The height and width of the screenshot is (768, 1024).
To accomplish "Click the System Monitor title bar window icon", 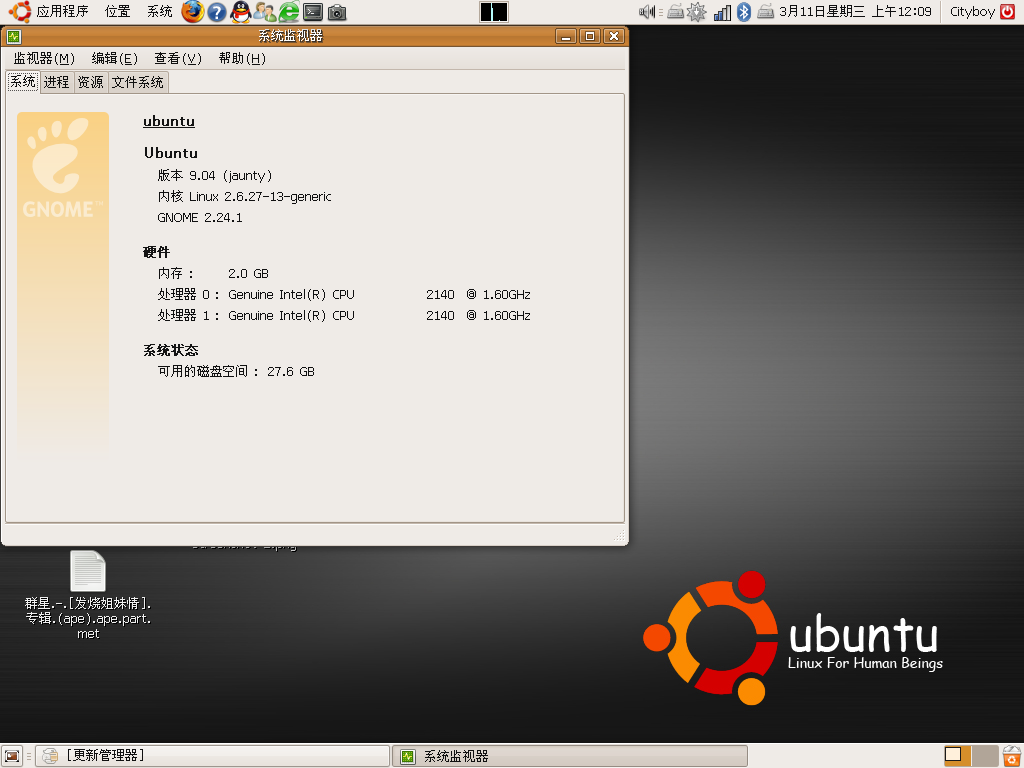I will tap(14, 37).
